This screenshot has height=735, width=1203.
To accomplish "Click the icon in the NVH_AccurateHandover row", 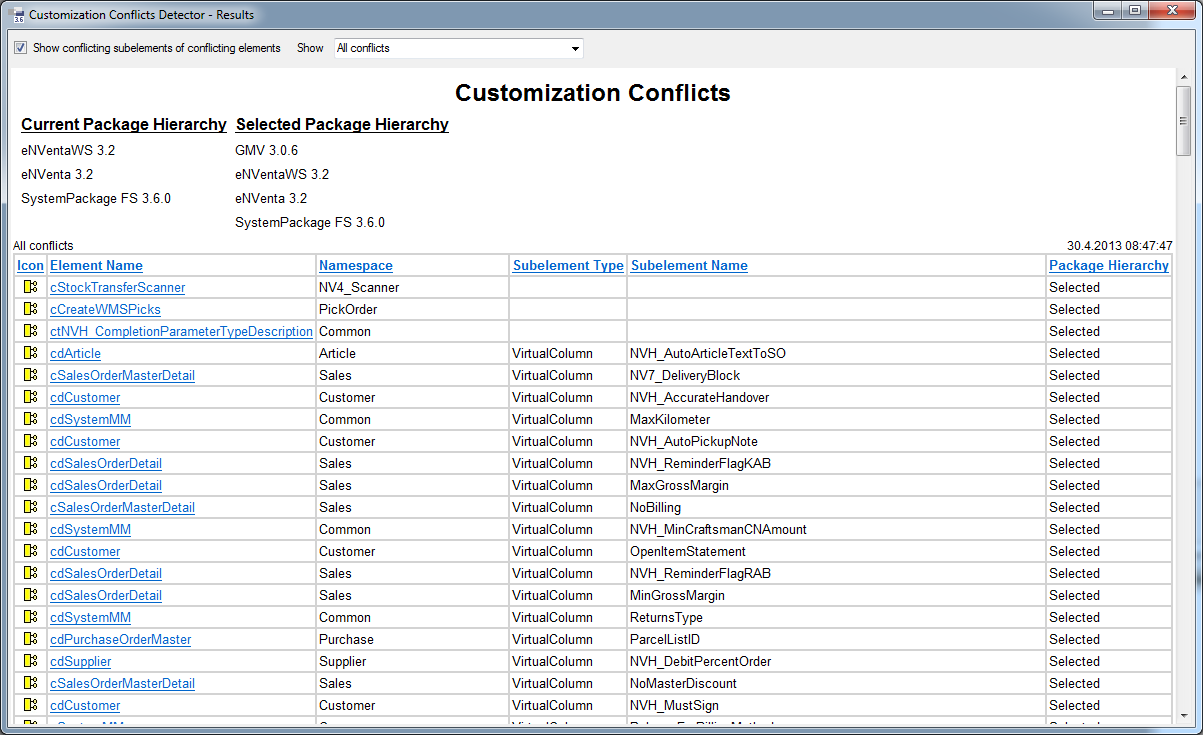I will [x=31, y=397].
